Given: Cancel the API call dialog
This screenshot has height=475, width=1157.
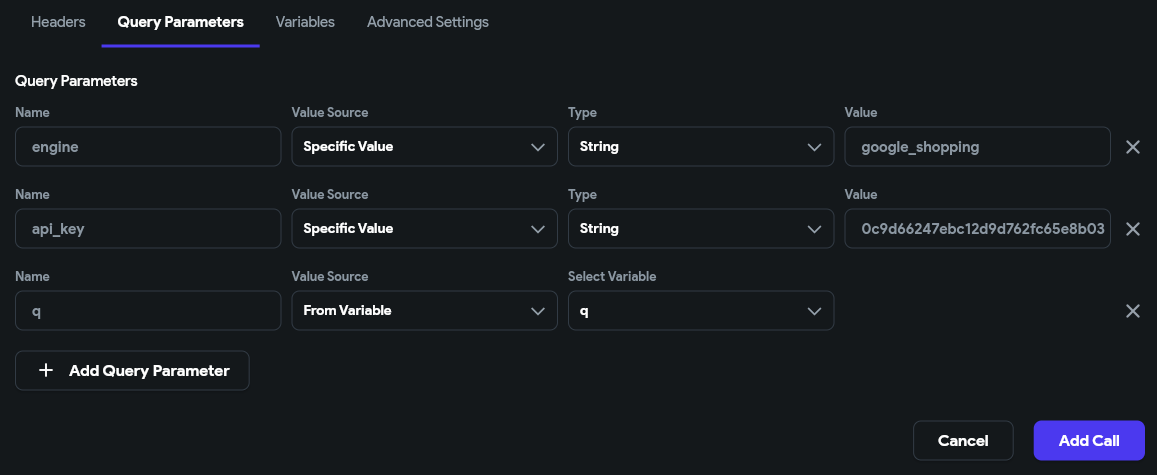Looking at the screenshot, I should pyautogui.click(x=963, y=441).
